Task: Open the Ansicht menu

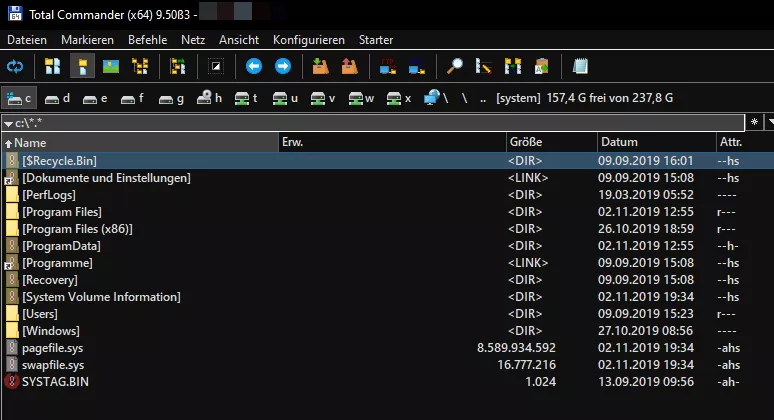Action: coord(239,40)
